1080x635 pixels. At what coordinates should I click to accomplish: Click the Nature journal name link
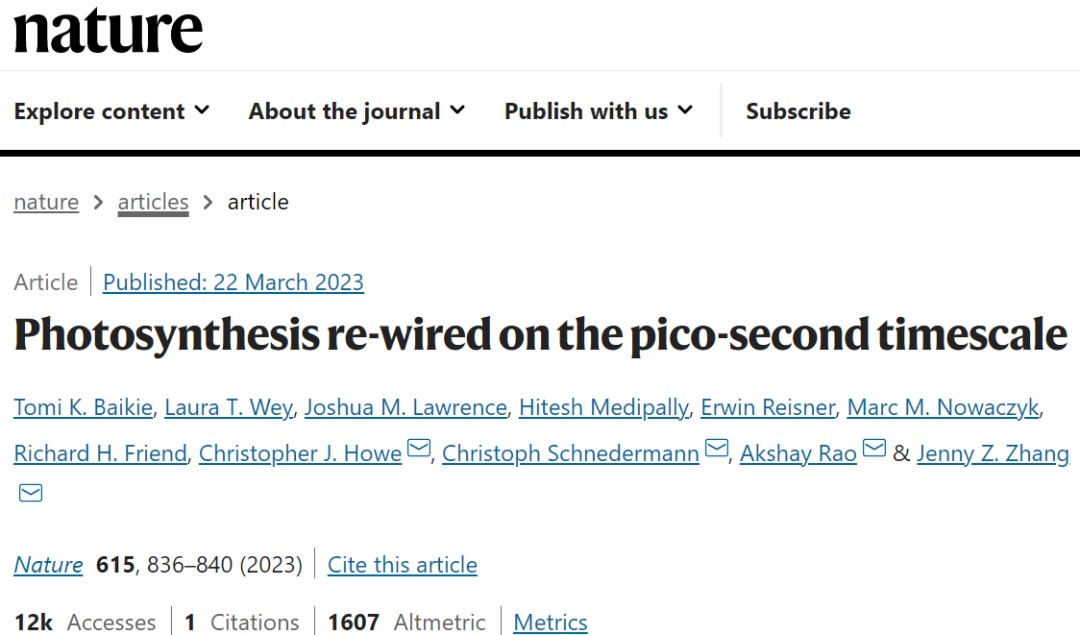click(x=48, y=565)
